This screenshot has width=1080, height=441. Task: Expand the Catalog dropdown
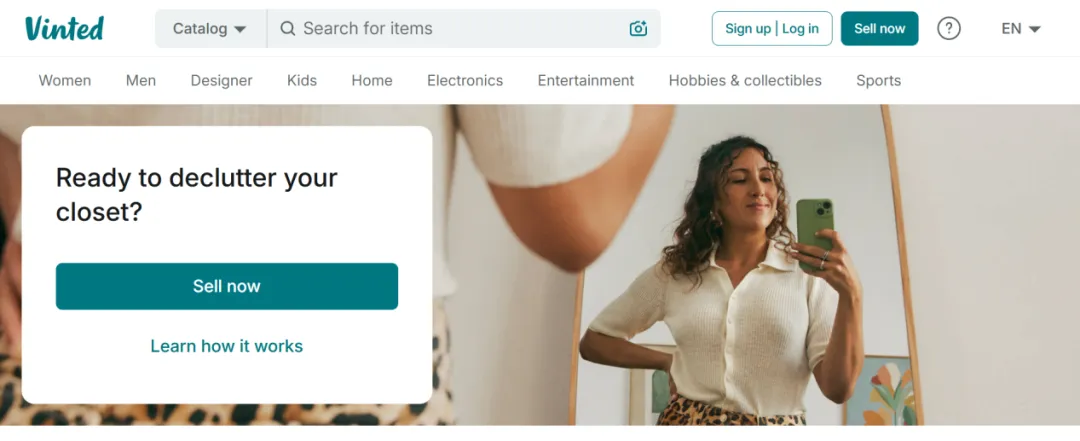pyautogui.click(x=210, y=28)
